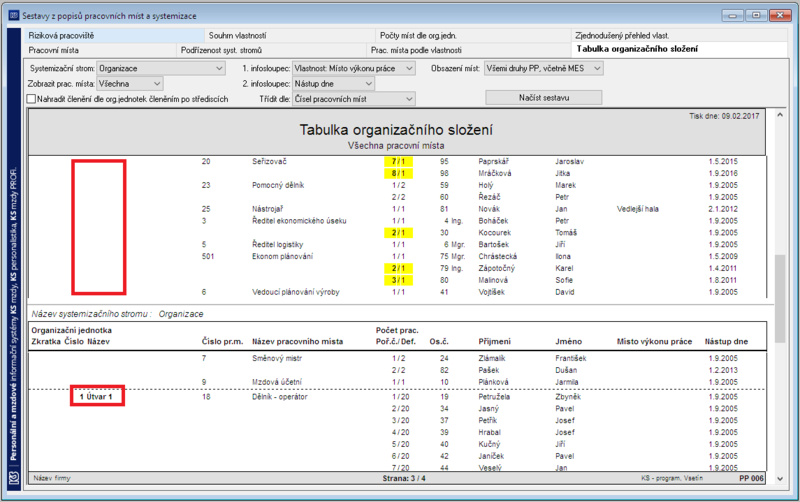Click the Příjmení column header
Viewport: 800px width, 502px height.
pyautogui.click(x=494, y=342)
